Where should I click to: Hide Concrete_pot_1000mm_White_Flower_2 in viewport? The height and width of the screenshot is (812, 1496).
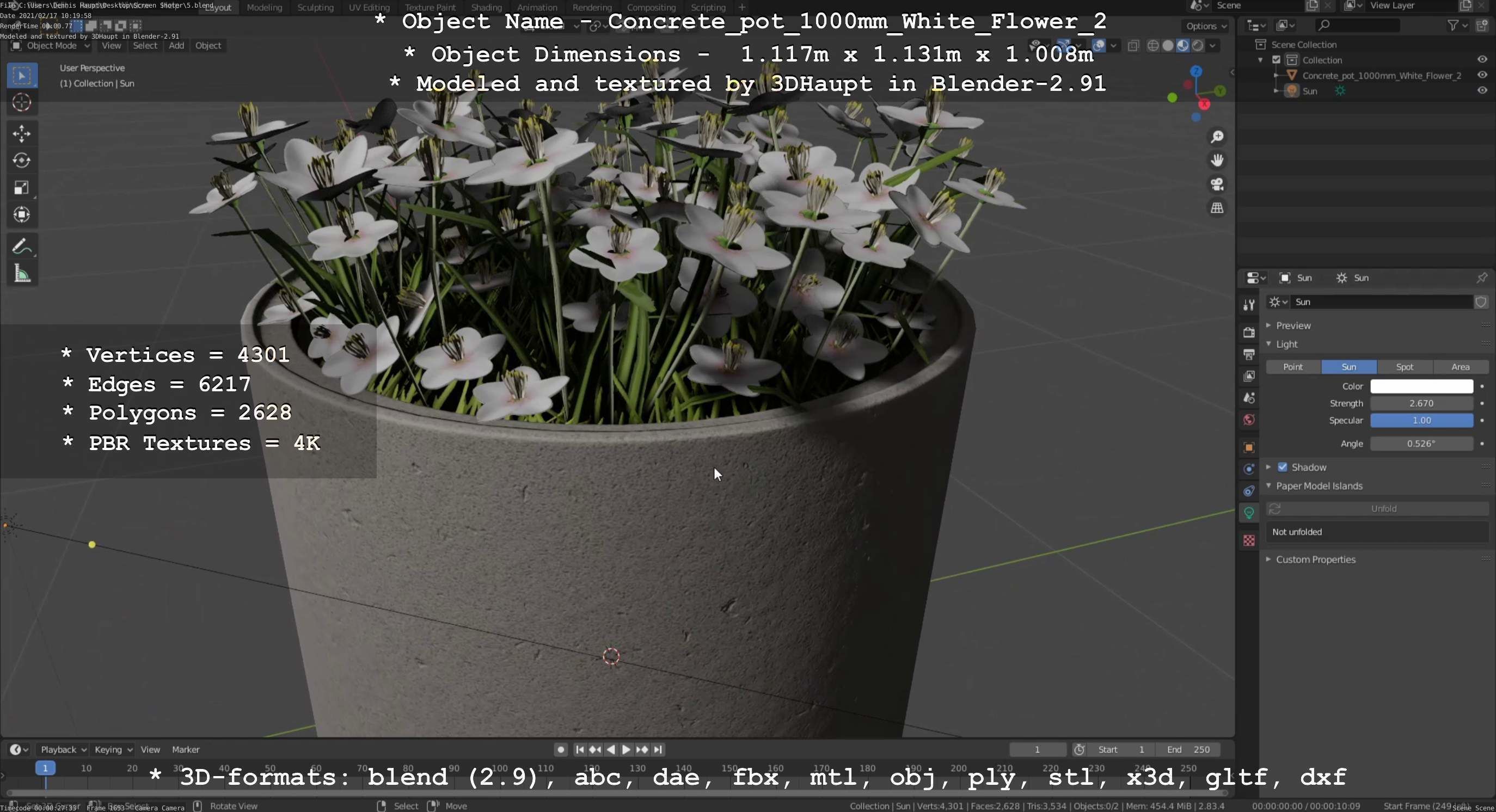(x=1482, y=75)
